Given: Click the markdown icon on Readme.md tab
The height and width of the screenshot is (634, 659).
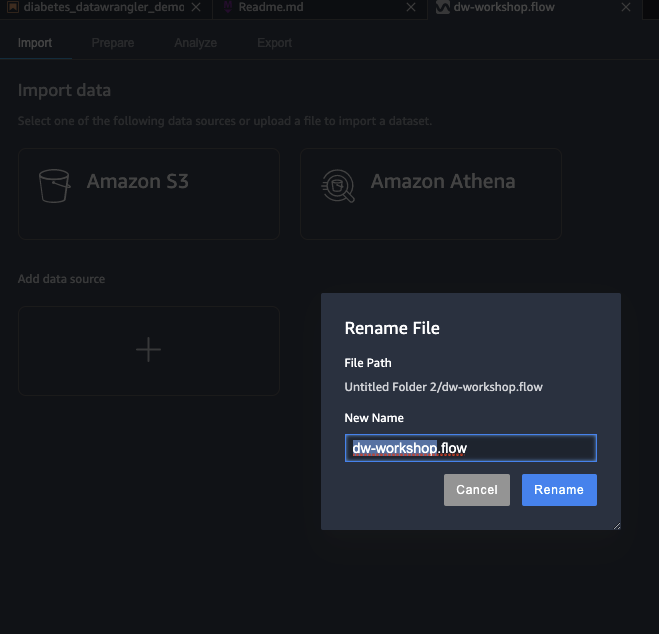Looking at the screenshot, I should (228, 7).
